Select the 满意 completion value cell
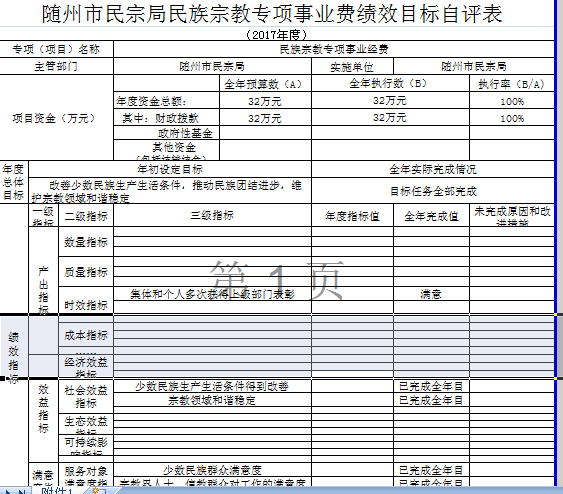563x494 pixels. pos(431,294)
